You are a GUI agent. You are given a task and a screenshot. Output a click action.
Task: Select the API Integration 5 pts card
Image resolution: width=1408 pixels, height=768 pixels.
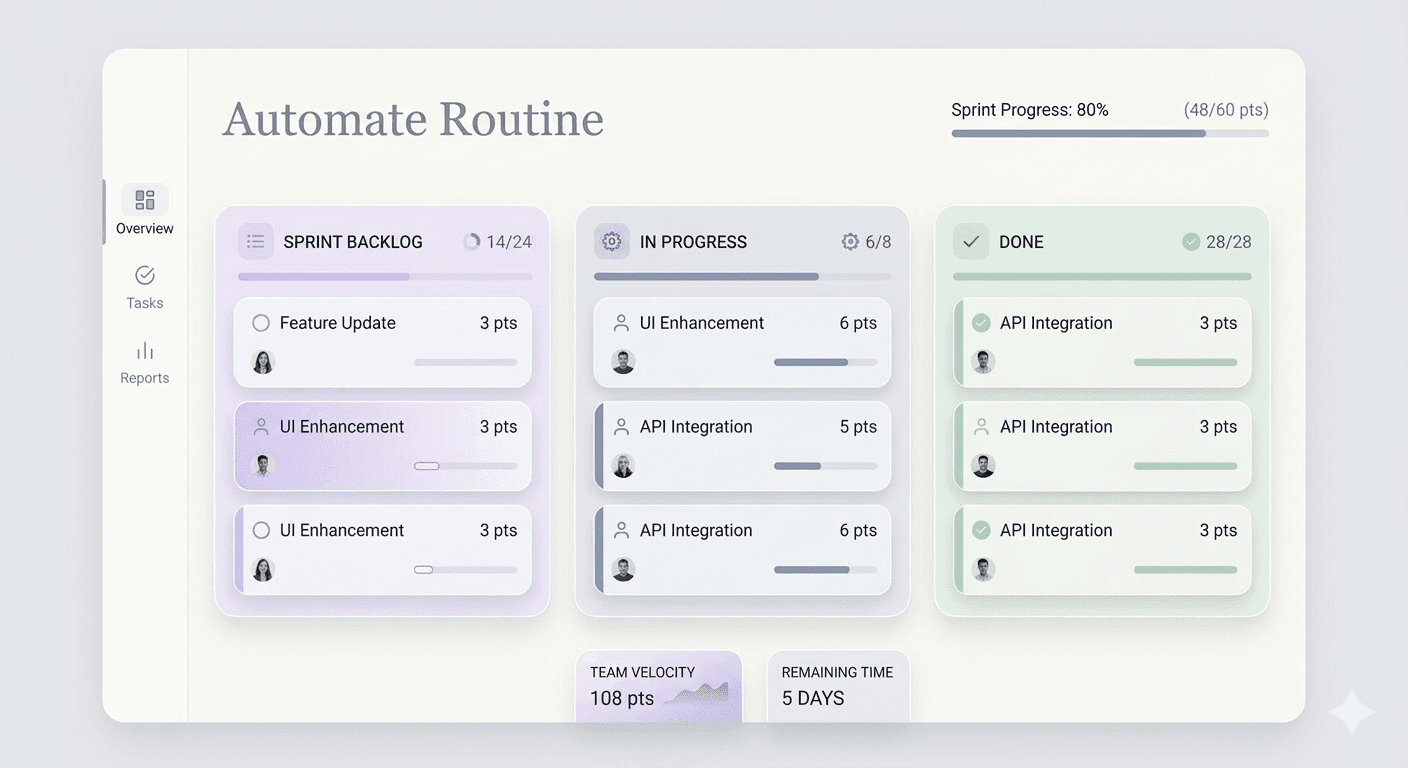point(742,446)
